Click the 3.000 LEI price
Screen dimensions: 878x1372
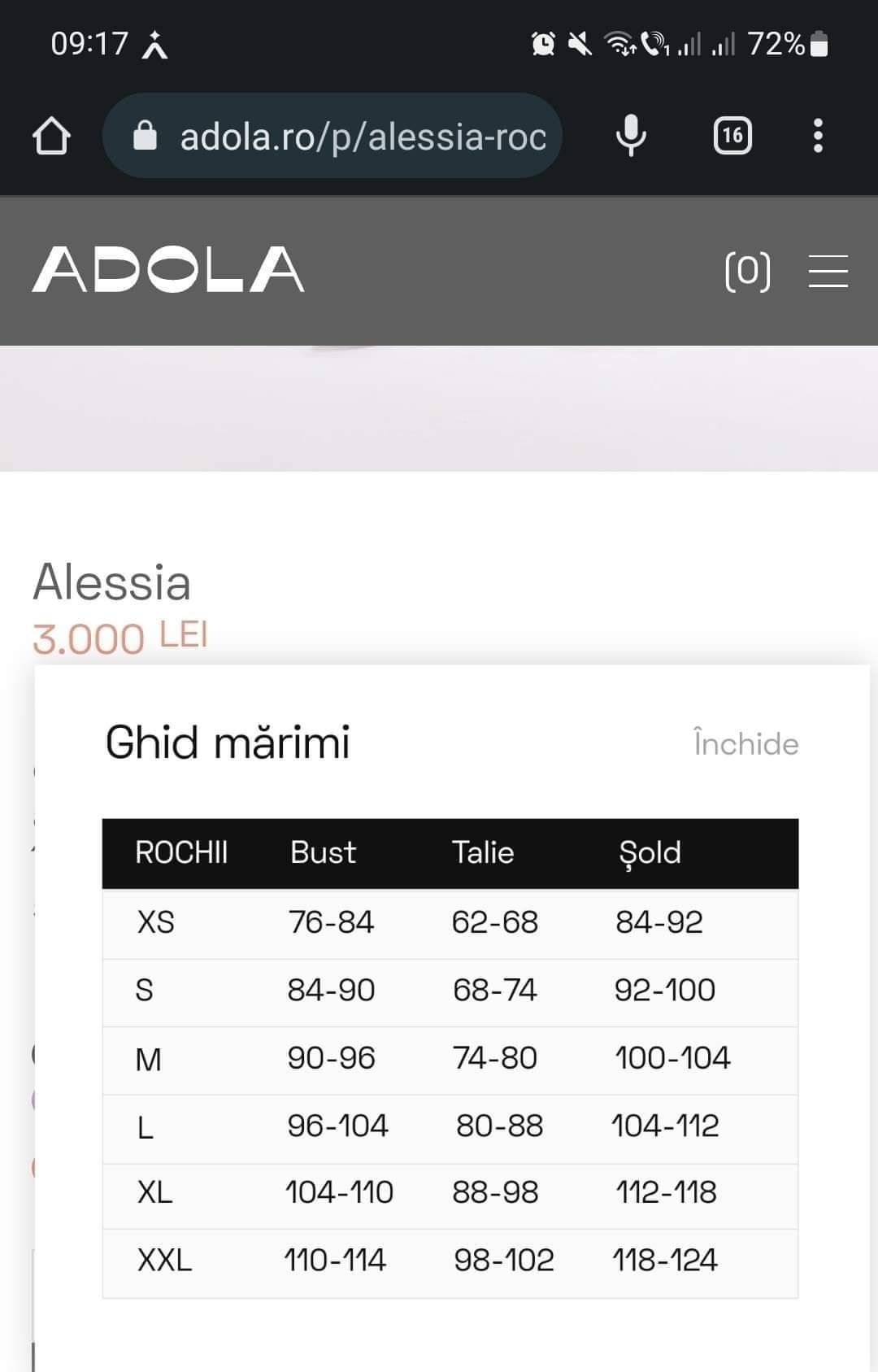tap(120, 638)
